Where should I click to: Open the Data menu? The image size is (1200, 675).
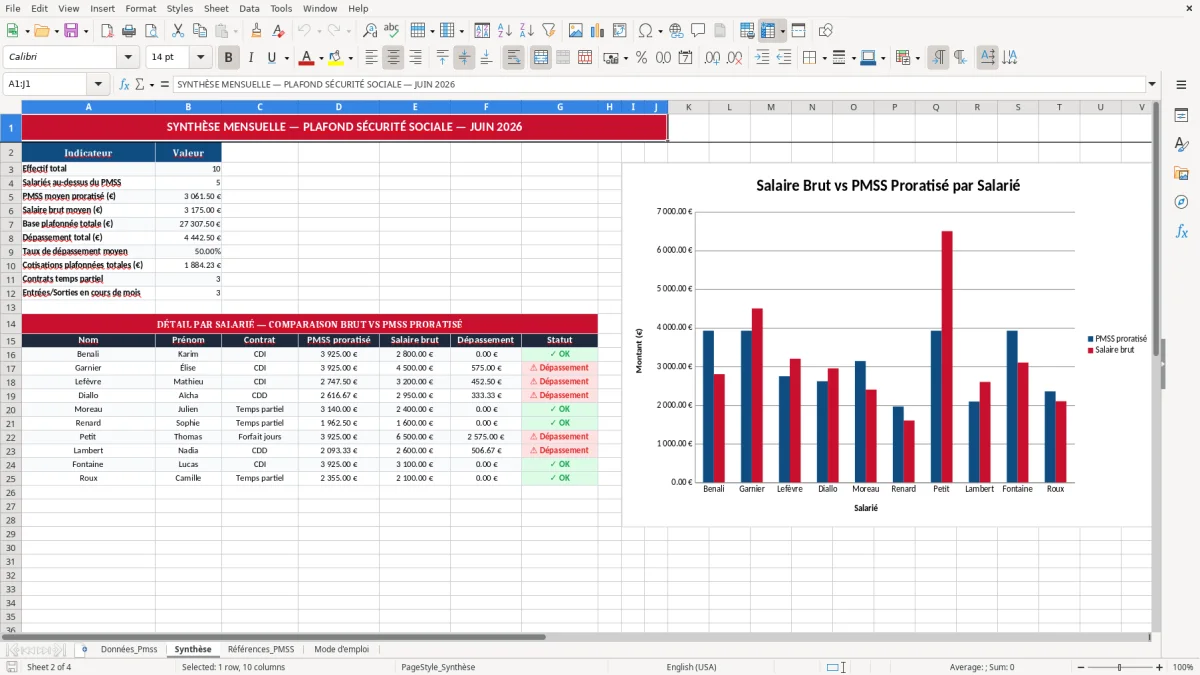249,8
